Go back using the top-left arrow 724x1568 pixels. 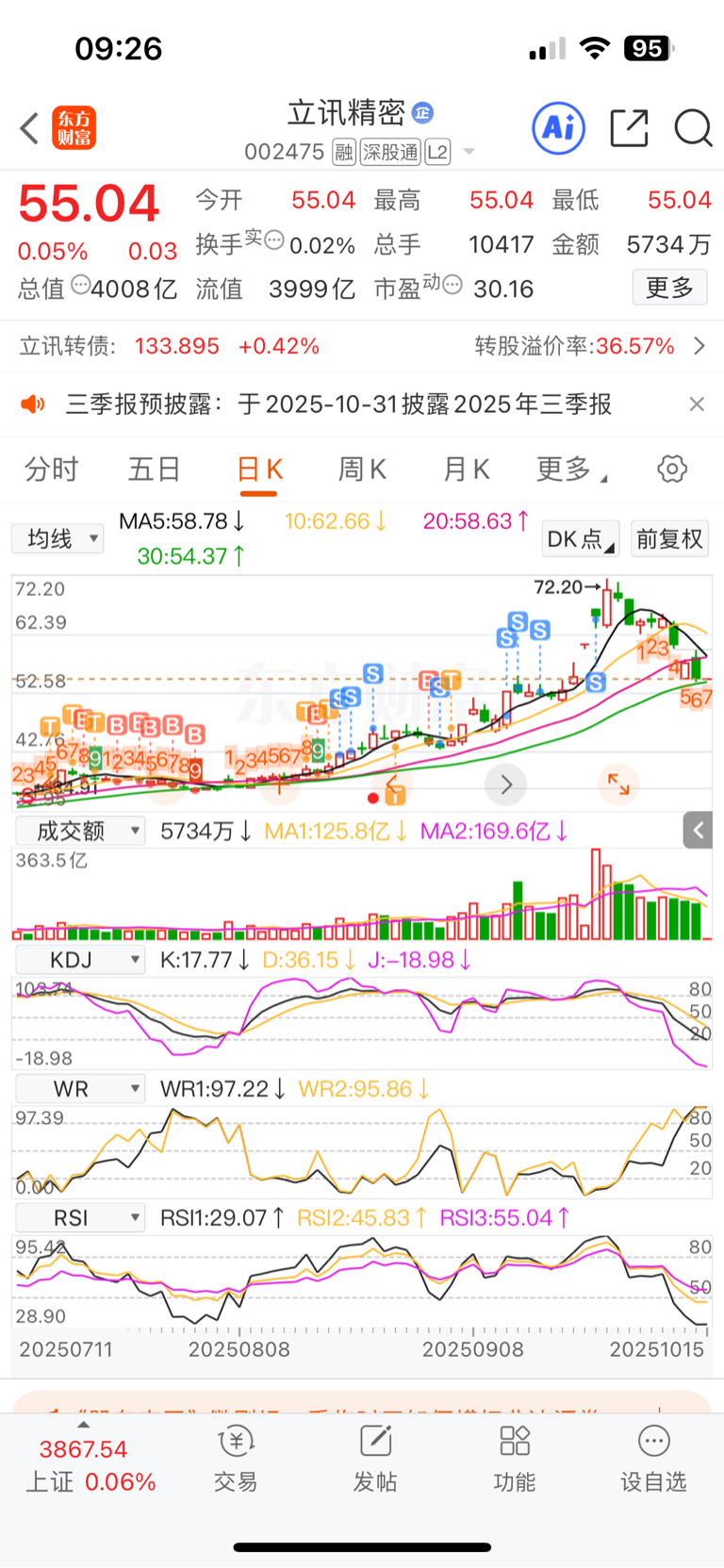pyautogui.click(x=30, y=128)
